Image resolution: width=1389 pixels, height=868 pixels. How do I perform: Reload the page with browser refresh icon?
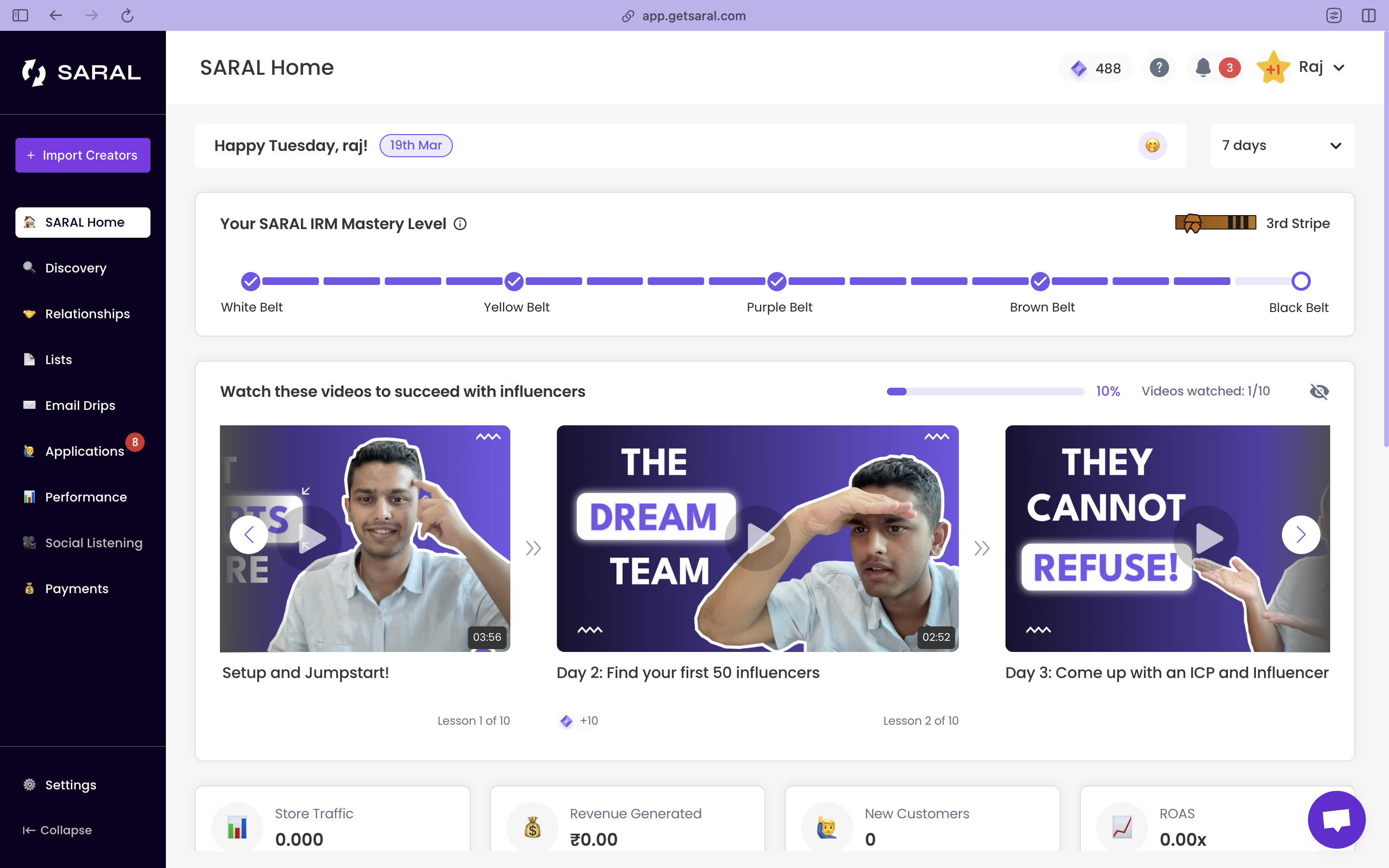(127, 15)
